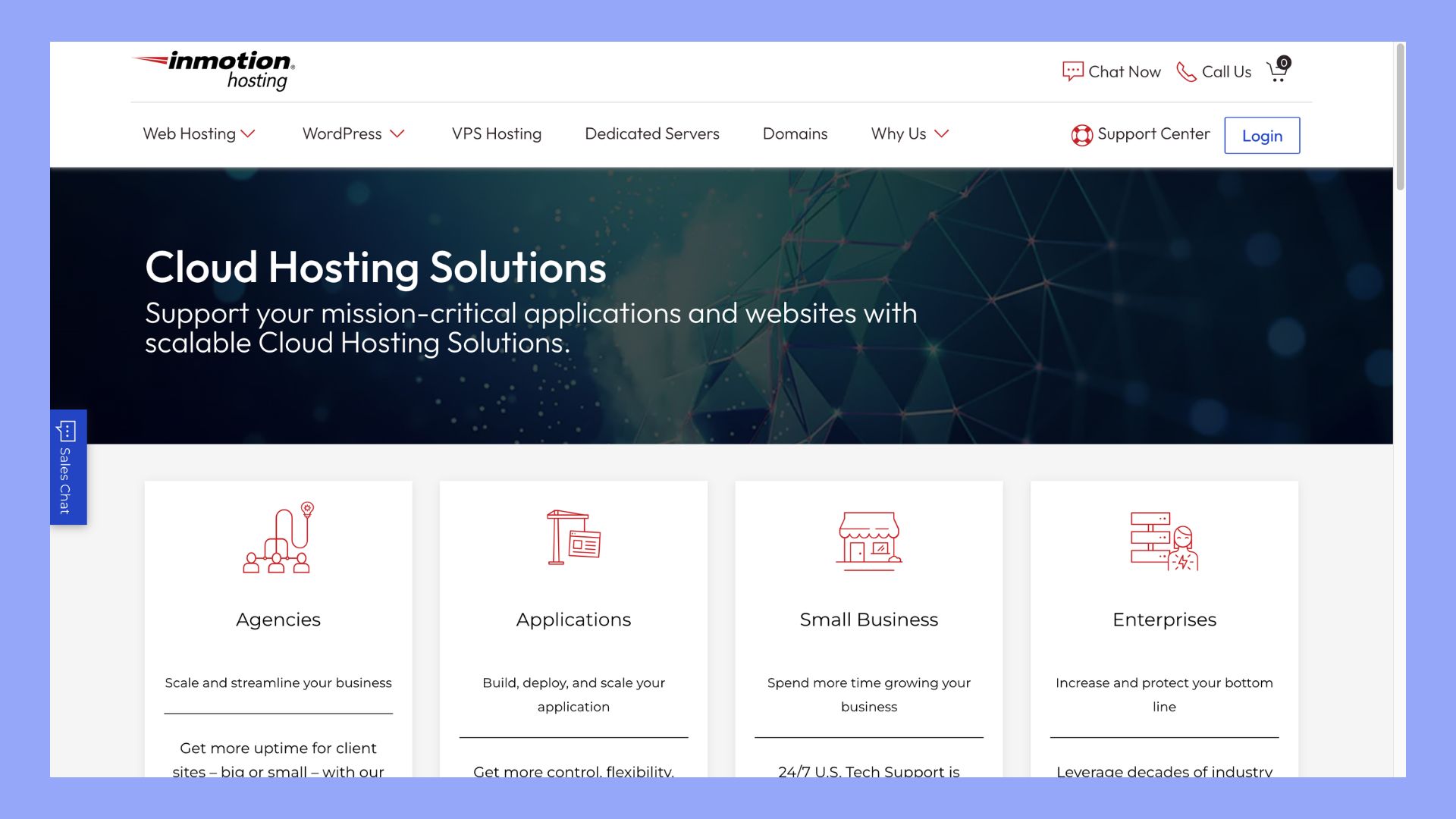Click the cart badge showing zero items
Screen dimensions: 1456x819
(x=1284, y=63)
